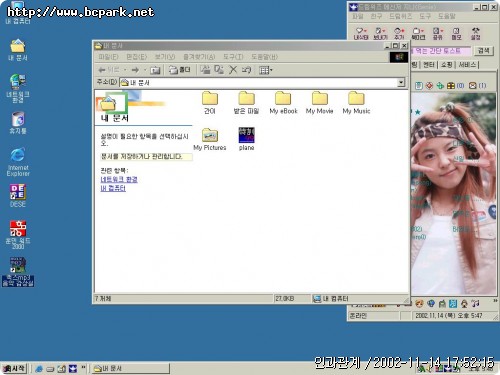The width and height of the screenshot is (500, 375).
Task: Select the My Pictures folder
Action: click(x=210, y=139)
